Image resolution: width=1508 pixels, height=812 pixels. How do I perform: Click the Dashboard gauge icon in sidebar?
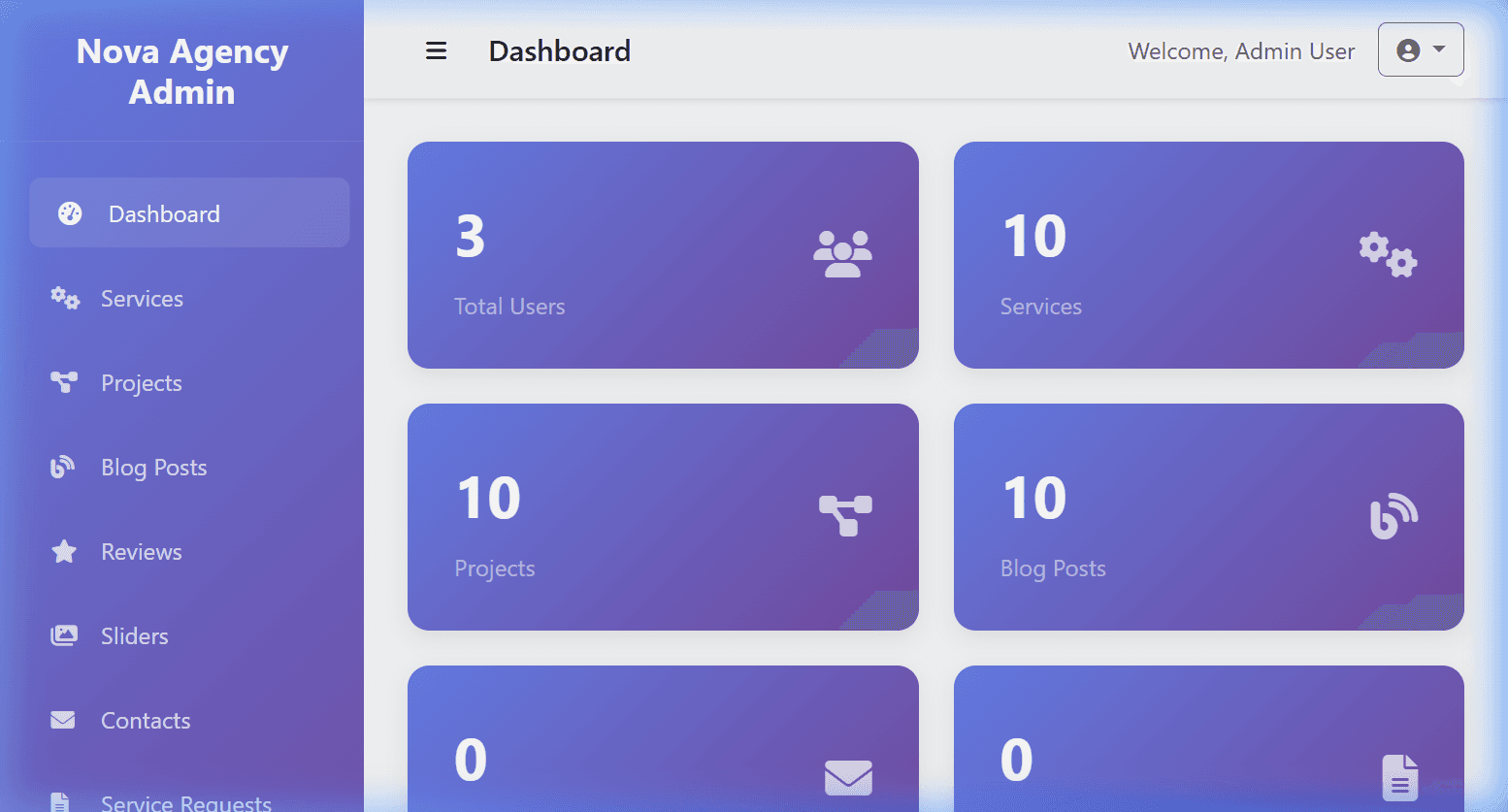[x=70, y=213]
